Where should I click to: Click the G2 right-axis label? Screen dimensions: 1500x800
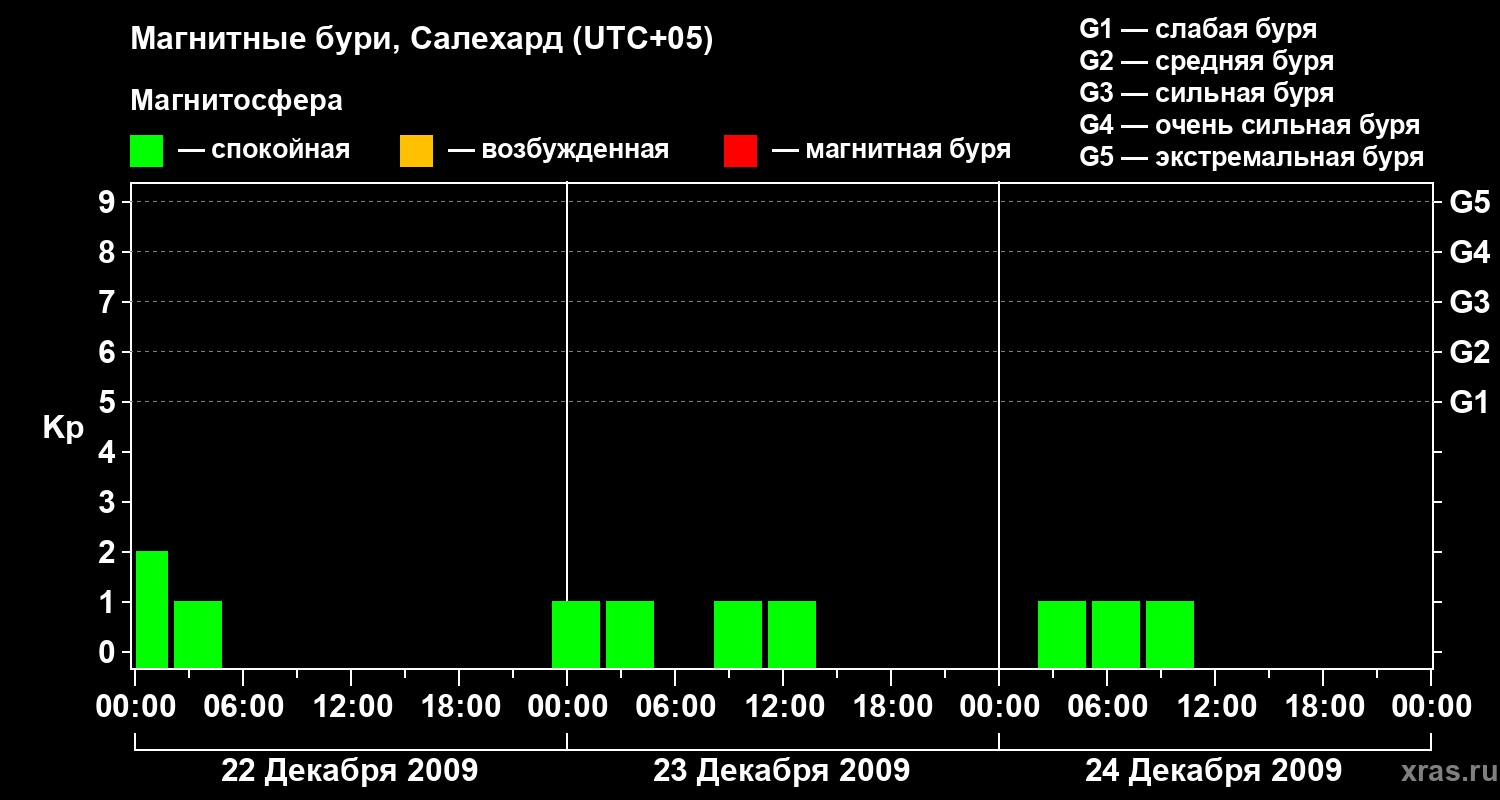coord(1470,352)
